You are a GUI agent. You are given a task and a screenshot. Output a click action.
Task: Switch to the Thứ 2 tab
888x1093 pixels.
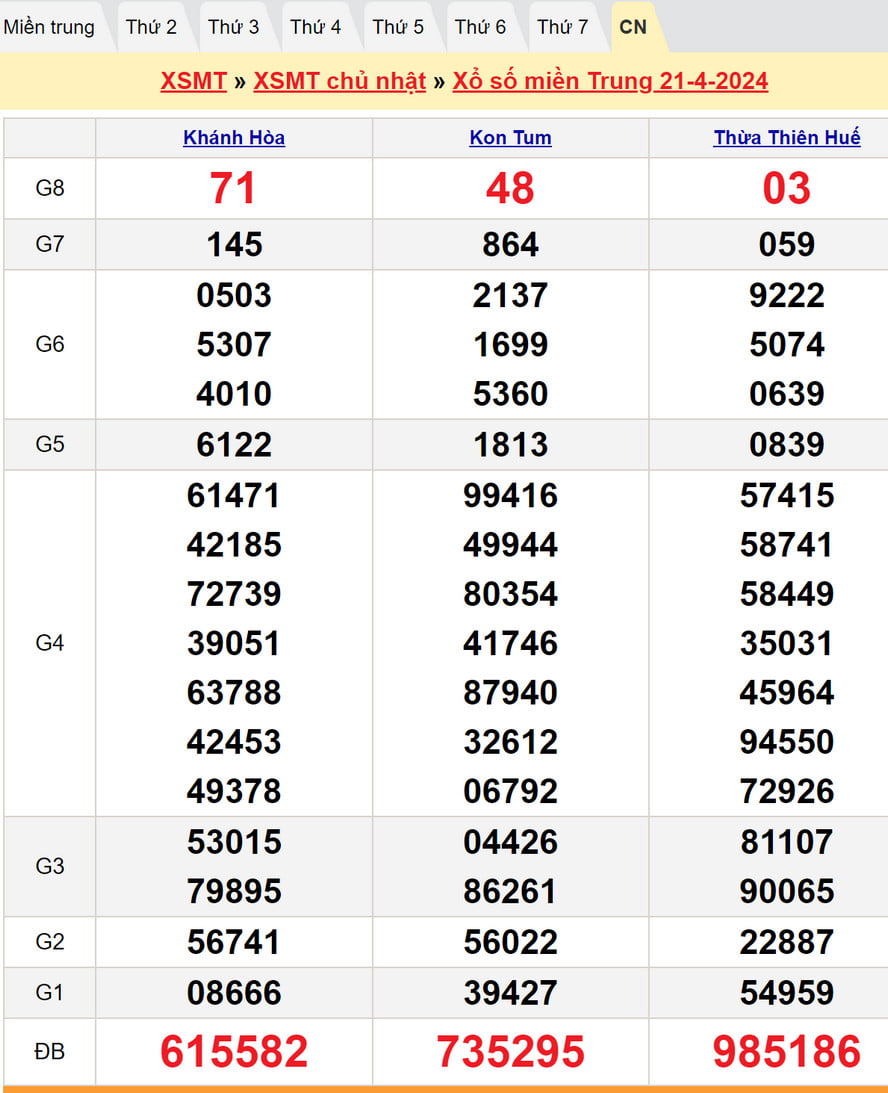[151, 27]
